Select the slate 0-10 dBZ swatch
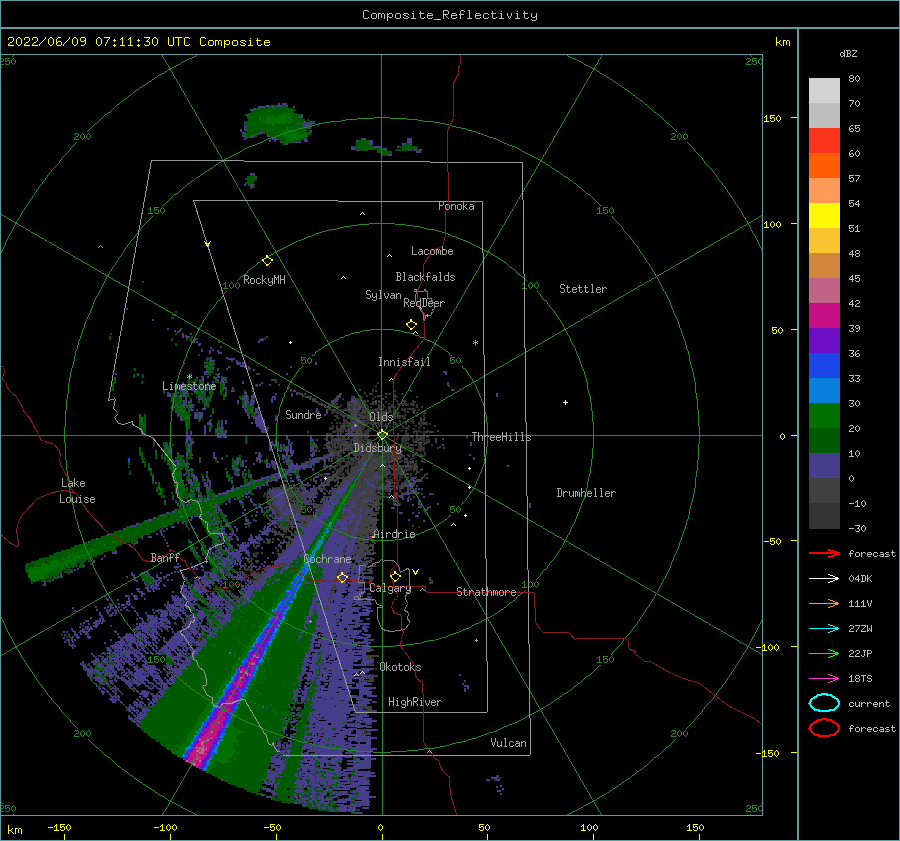 click(x=824, y=466)
